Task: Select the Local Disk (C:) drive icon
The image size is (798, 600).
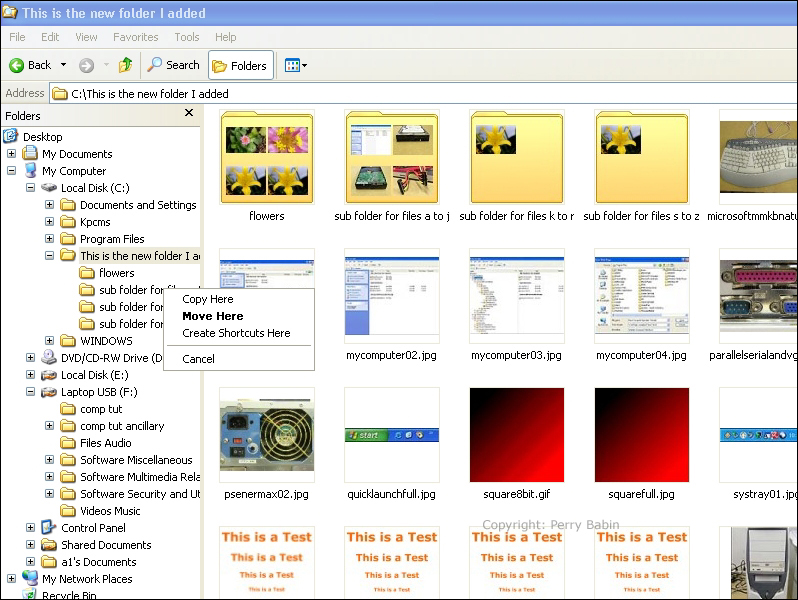Action: [49, 188]
